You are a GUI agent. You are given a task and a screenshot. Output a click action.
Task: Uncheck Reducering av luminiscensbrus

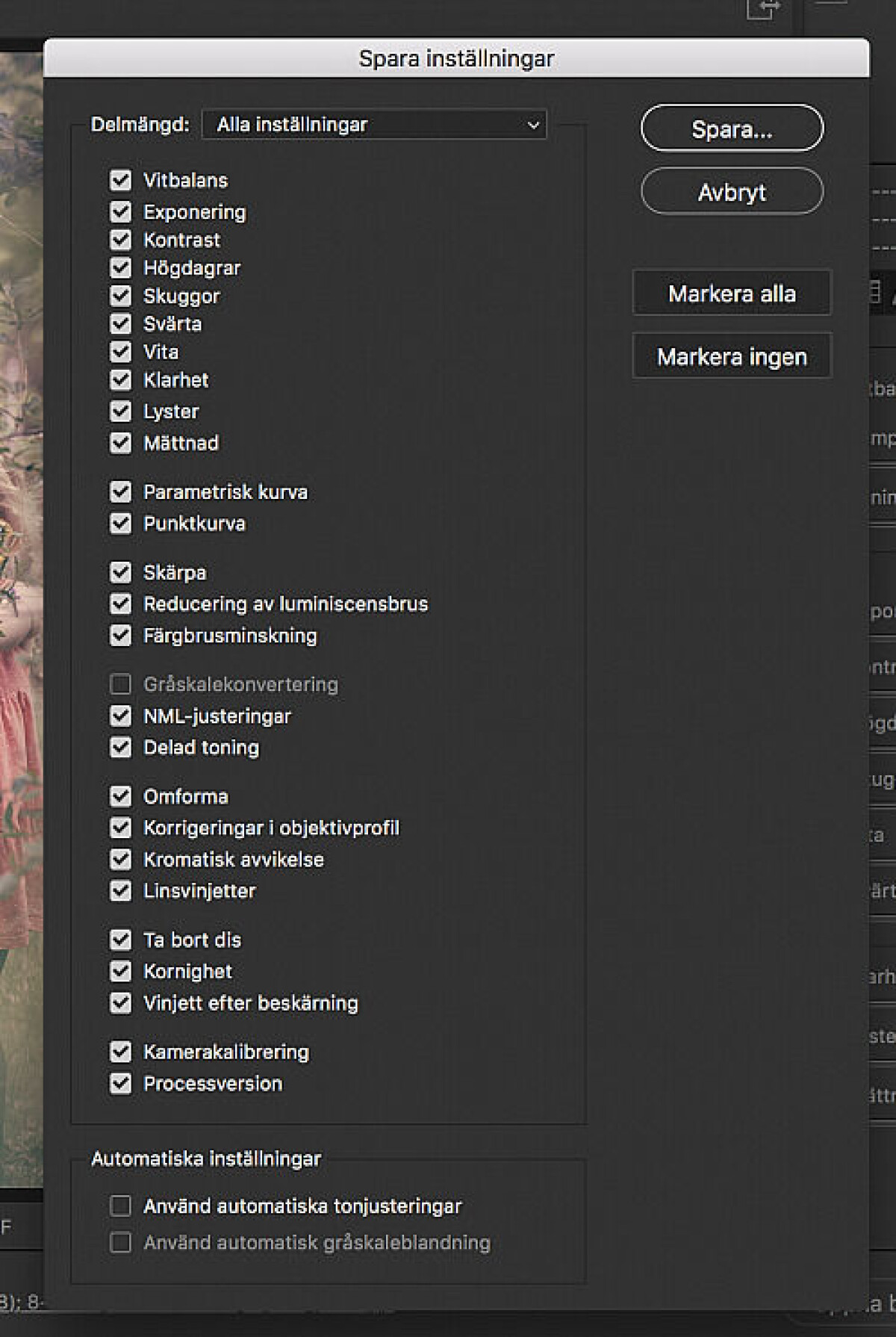tap(120, 604)
